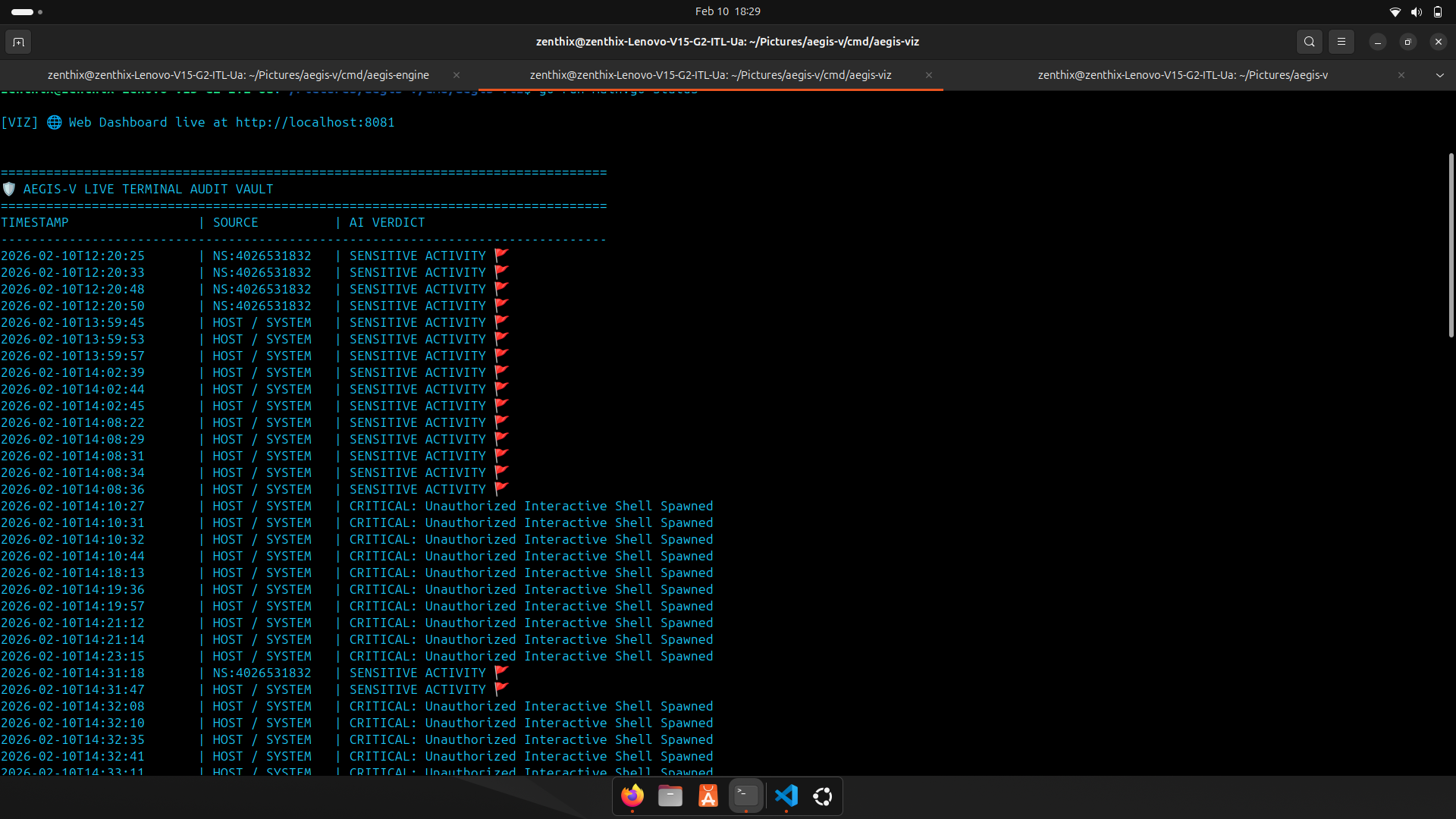
Task: Open Ubuntu Software from the dock
Action: pyautogui.click(x=708, y=795)
